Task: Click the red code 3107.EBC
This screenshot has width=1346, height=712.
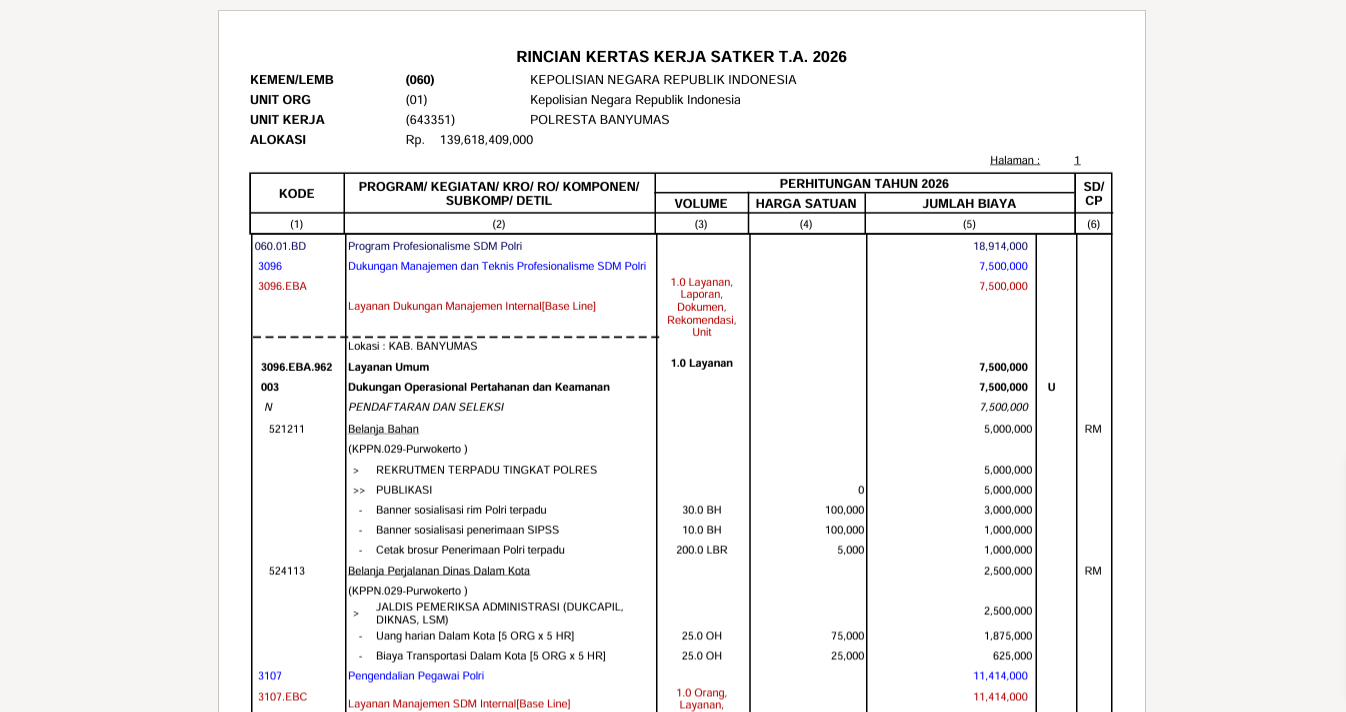Action: pos(283,697)
